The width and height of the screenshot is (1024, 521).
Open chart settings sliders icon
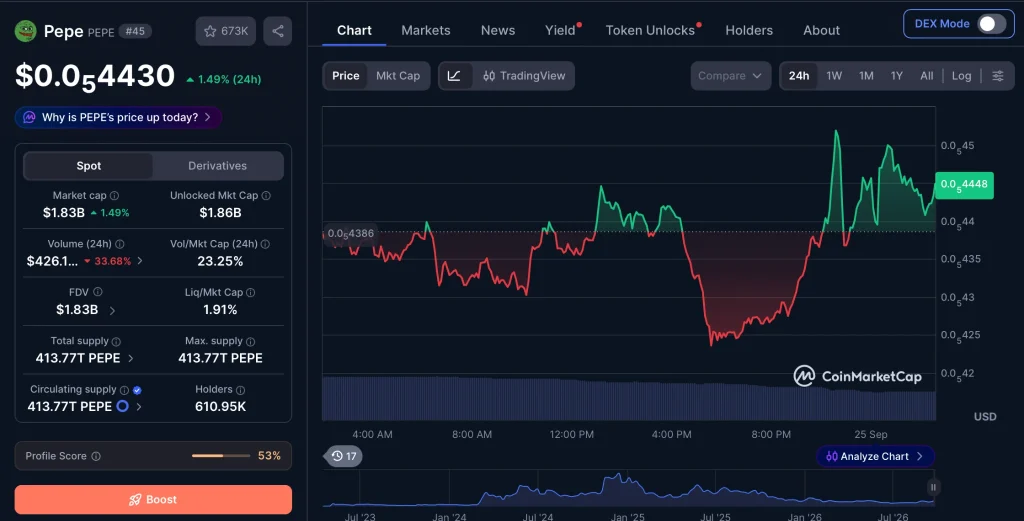click(x=998, y=76)
